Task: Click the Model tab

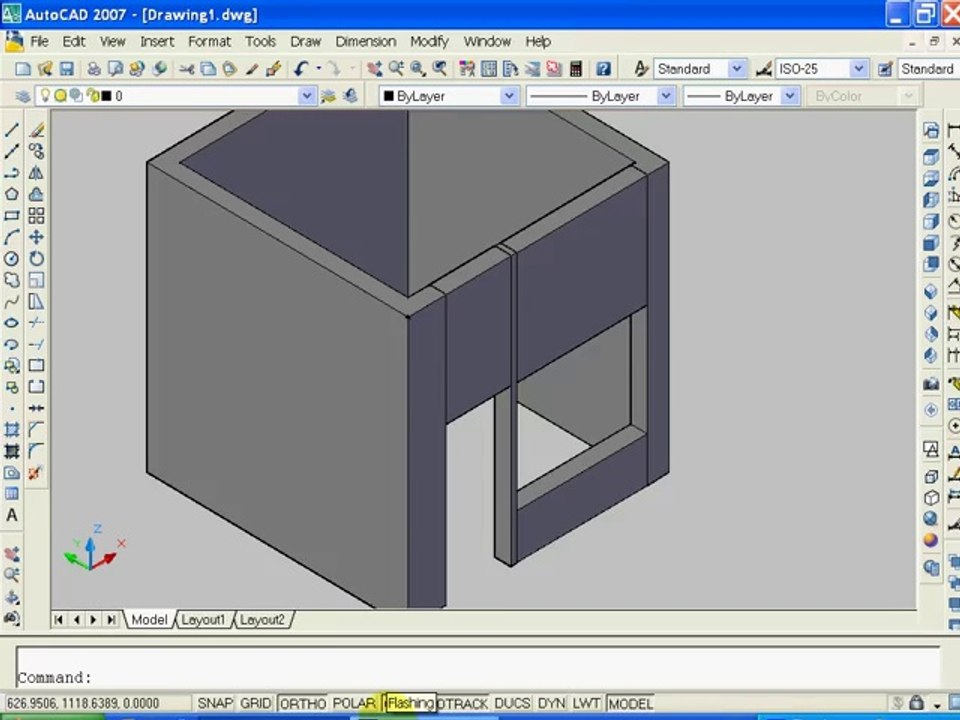Action: [149, 620]
